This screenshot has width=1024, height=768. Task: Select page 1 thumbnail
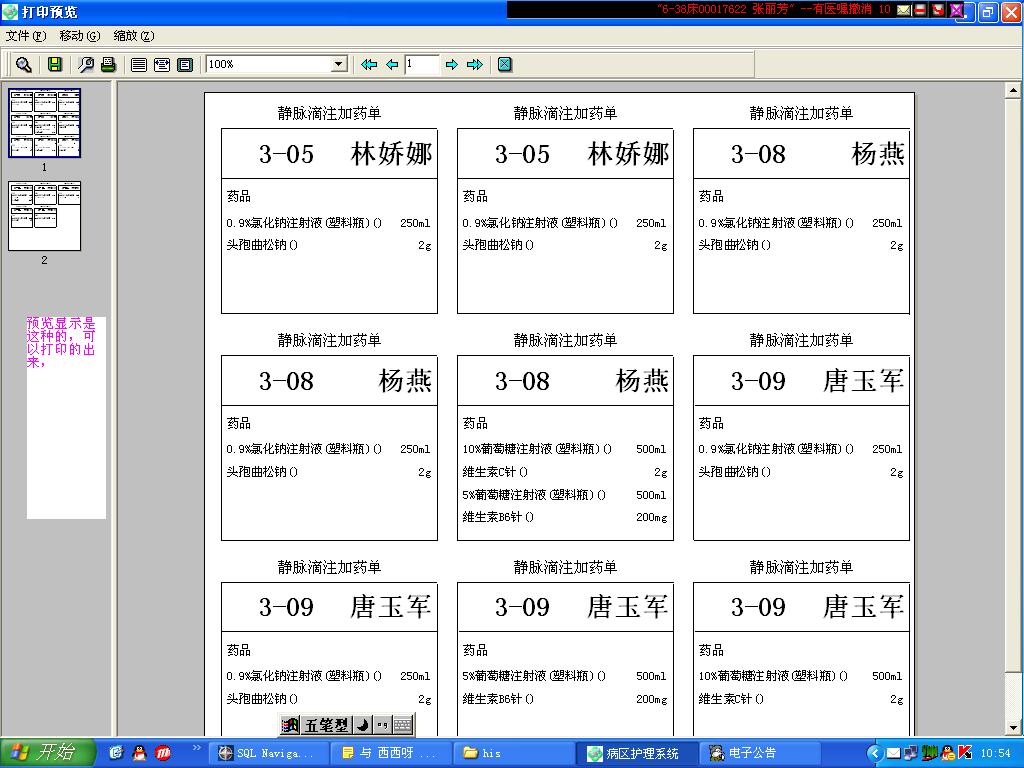[x=44, y=123]
